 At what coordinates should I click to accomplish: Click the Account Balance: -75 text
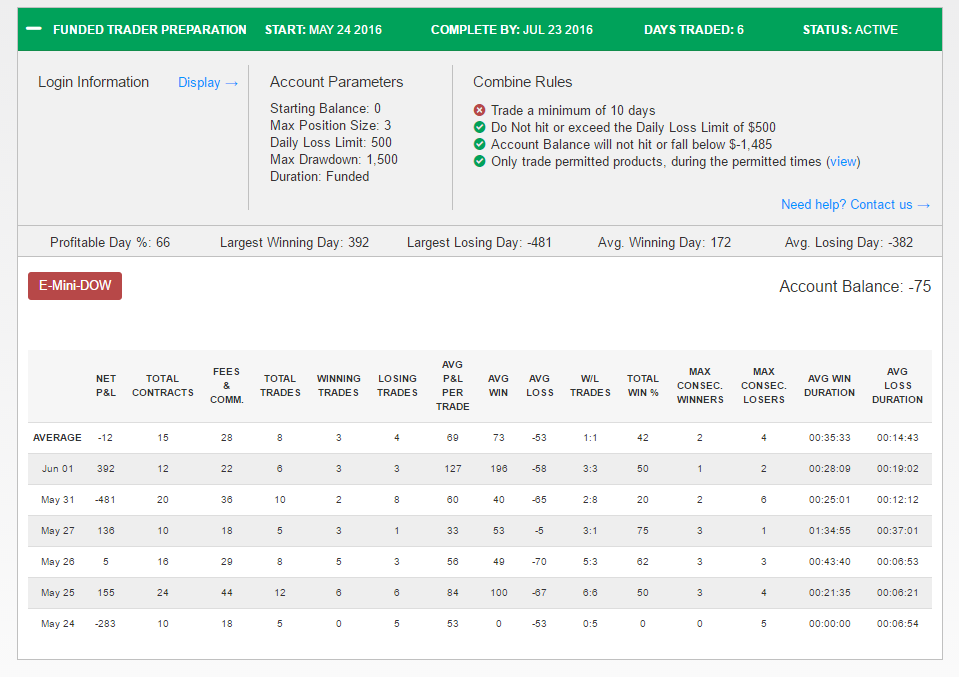point(855,286)
